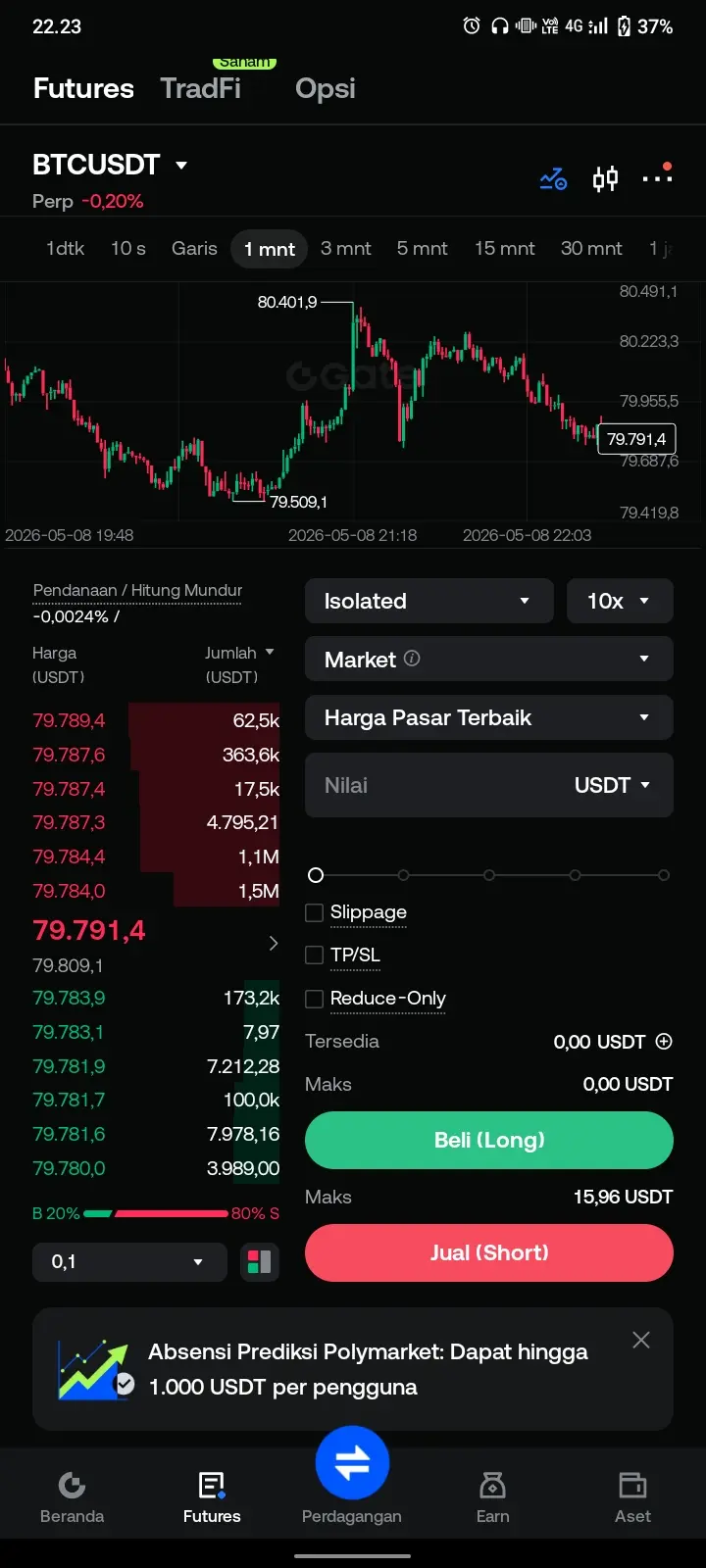Select the 10 s chart interval
The image size is (706, 1568).
pyautogui.click(x=128, y=249)
